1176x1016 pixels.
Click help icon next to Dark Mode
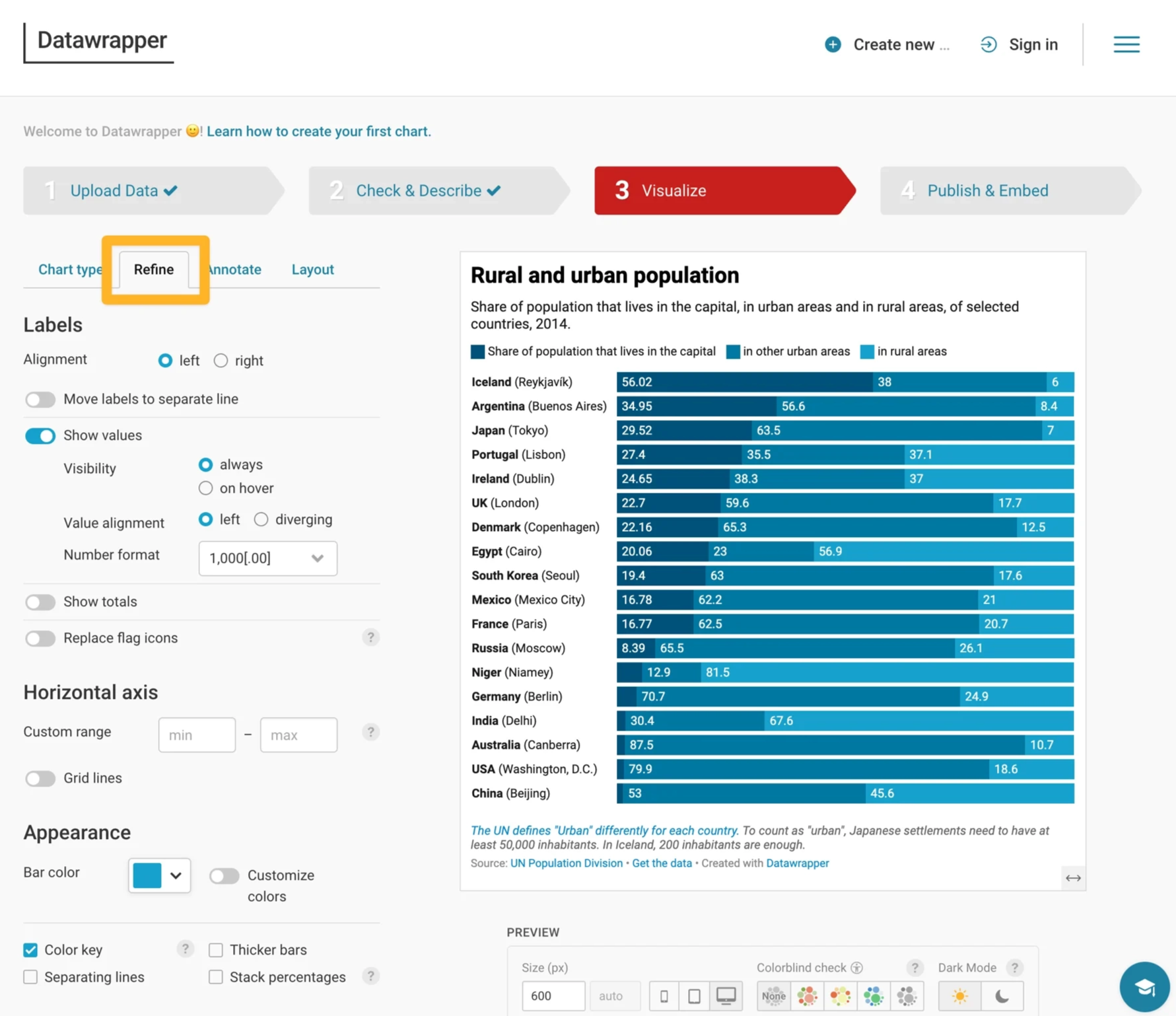click(1014, 968)
